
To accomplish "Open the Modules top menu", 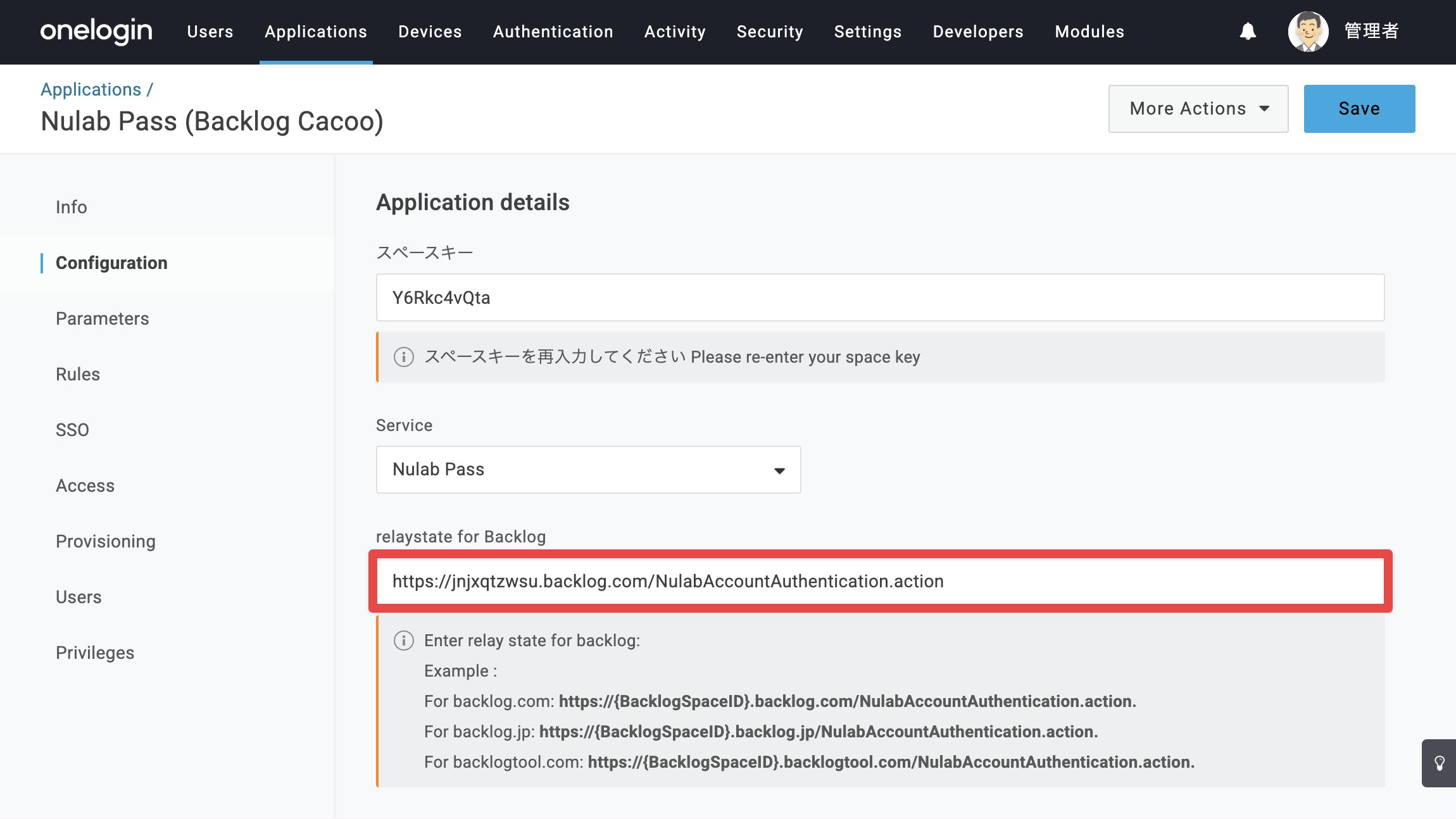I will [1089, 32].
